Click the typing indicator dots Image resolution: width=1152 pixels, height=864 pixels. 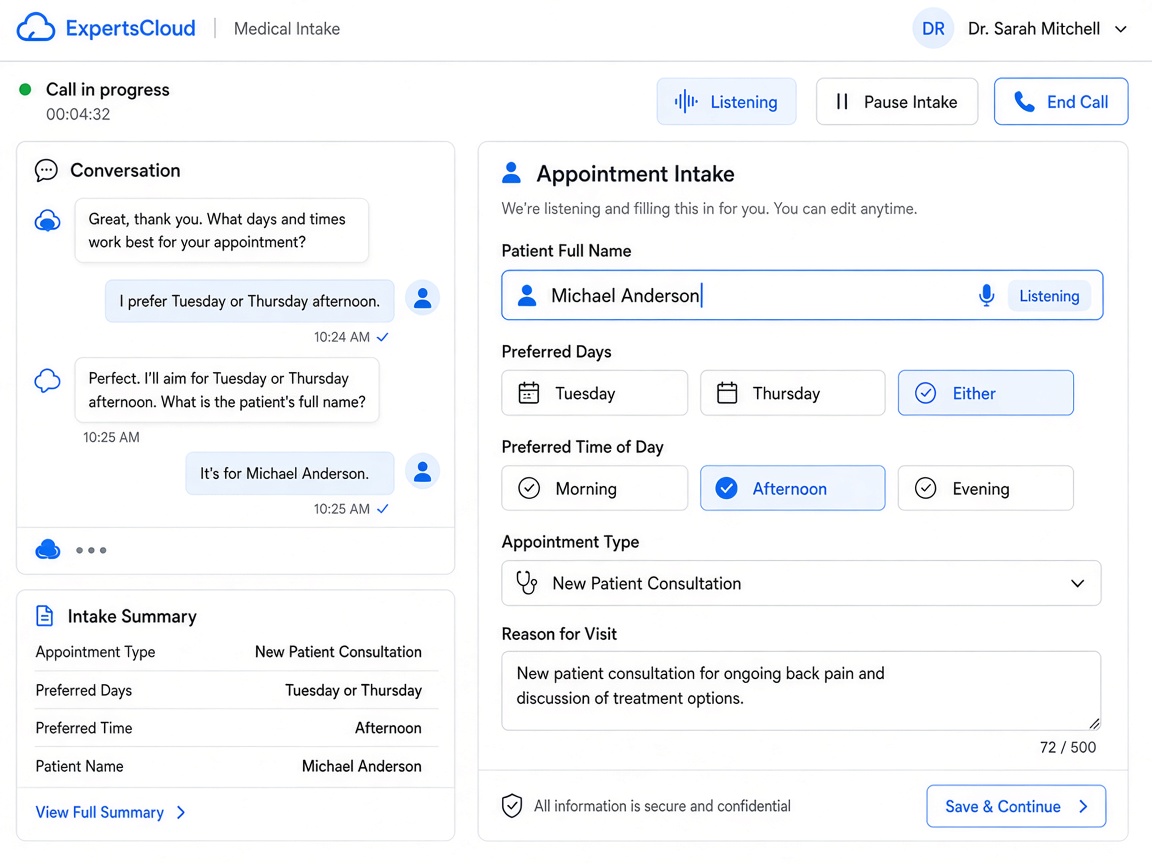pos(91,550)
